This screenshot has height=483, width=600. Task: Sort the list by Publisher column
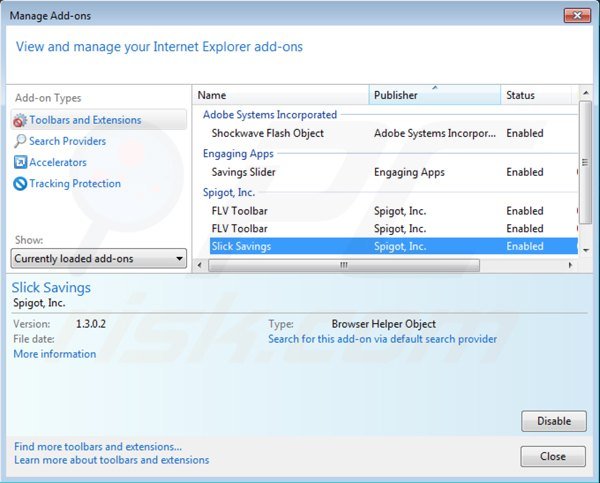coord(435,95)
